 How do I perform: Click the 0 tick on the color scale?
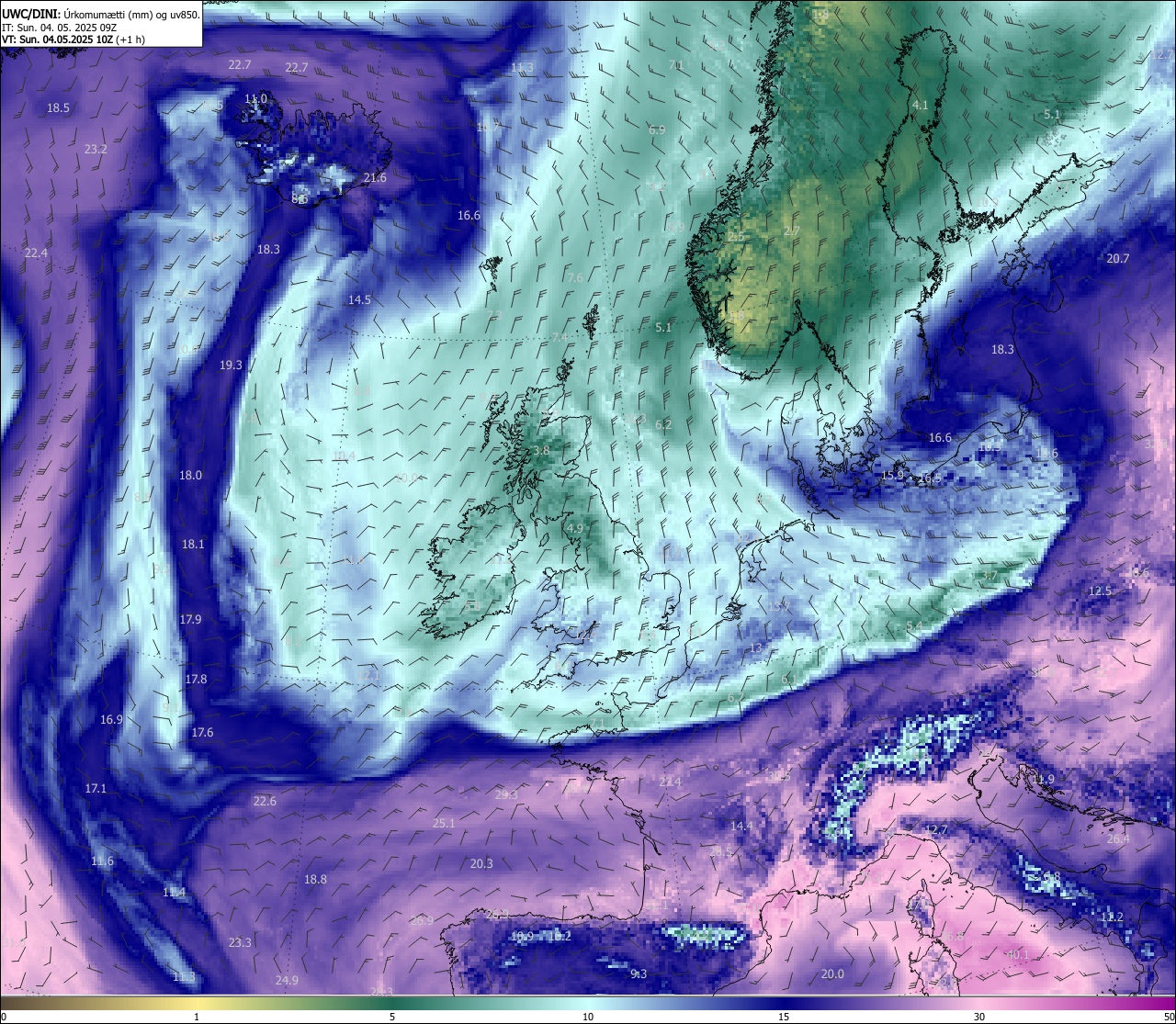(3, 1017)
